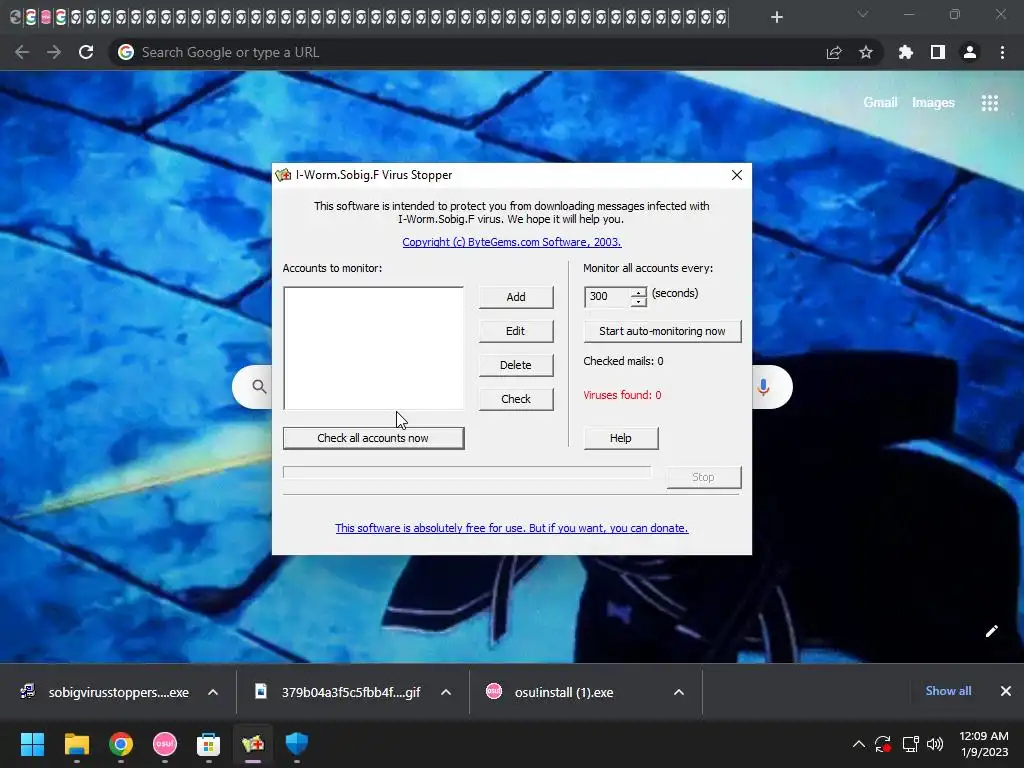This screenshot has width=1024, height=768.
Task: Open Chrome profile icon
Action: pyautogui.click(x=970, y=52)
